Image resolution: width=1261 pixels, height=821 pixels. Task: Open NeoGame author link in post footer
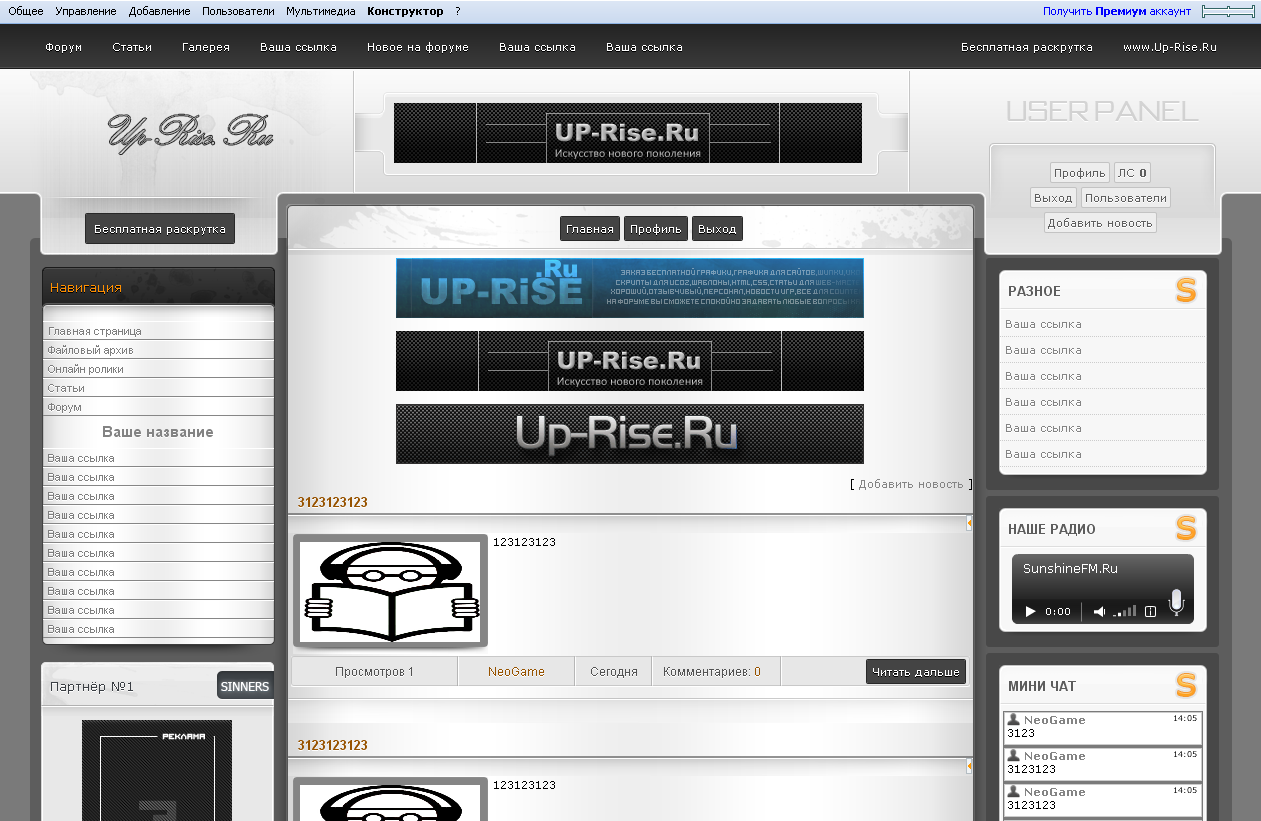516,672
